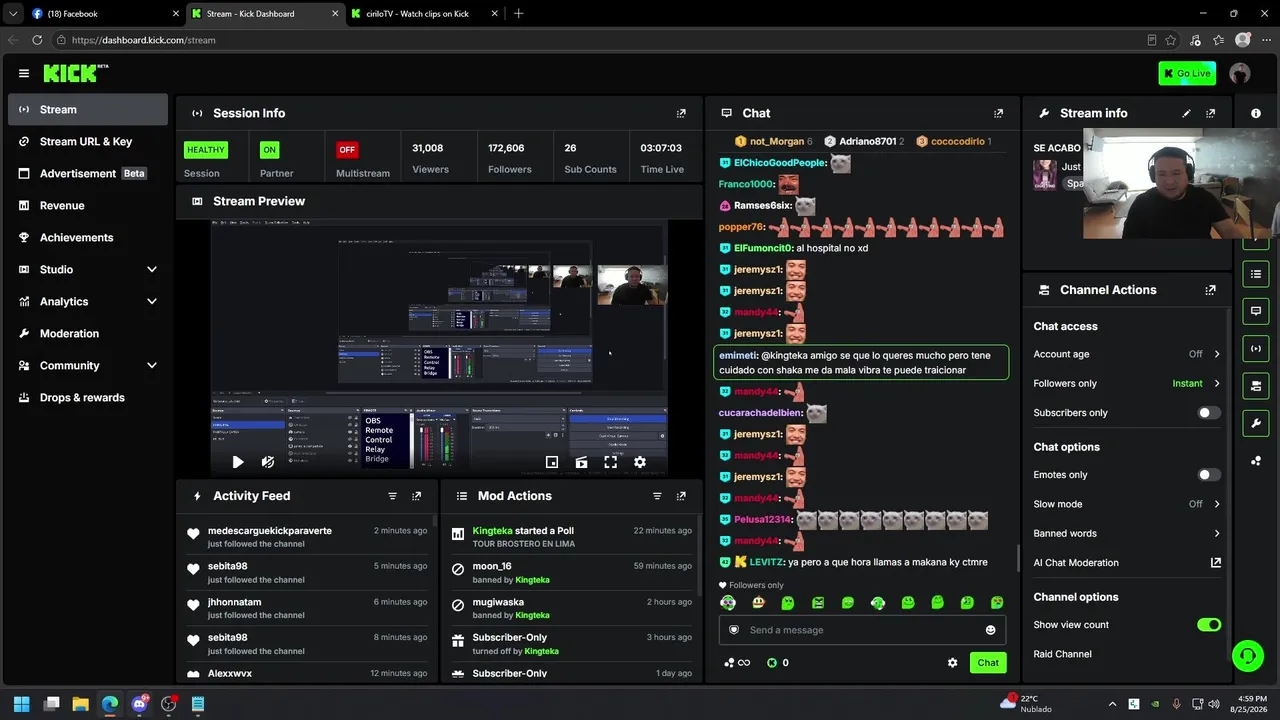Click Kingteka link in poll entry
The image size is (1280, 720).
[492, 531]
